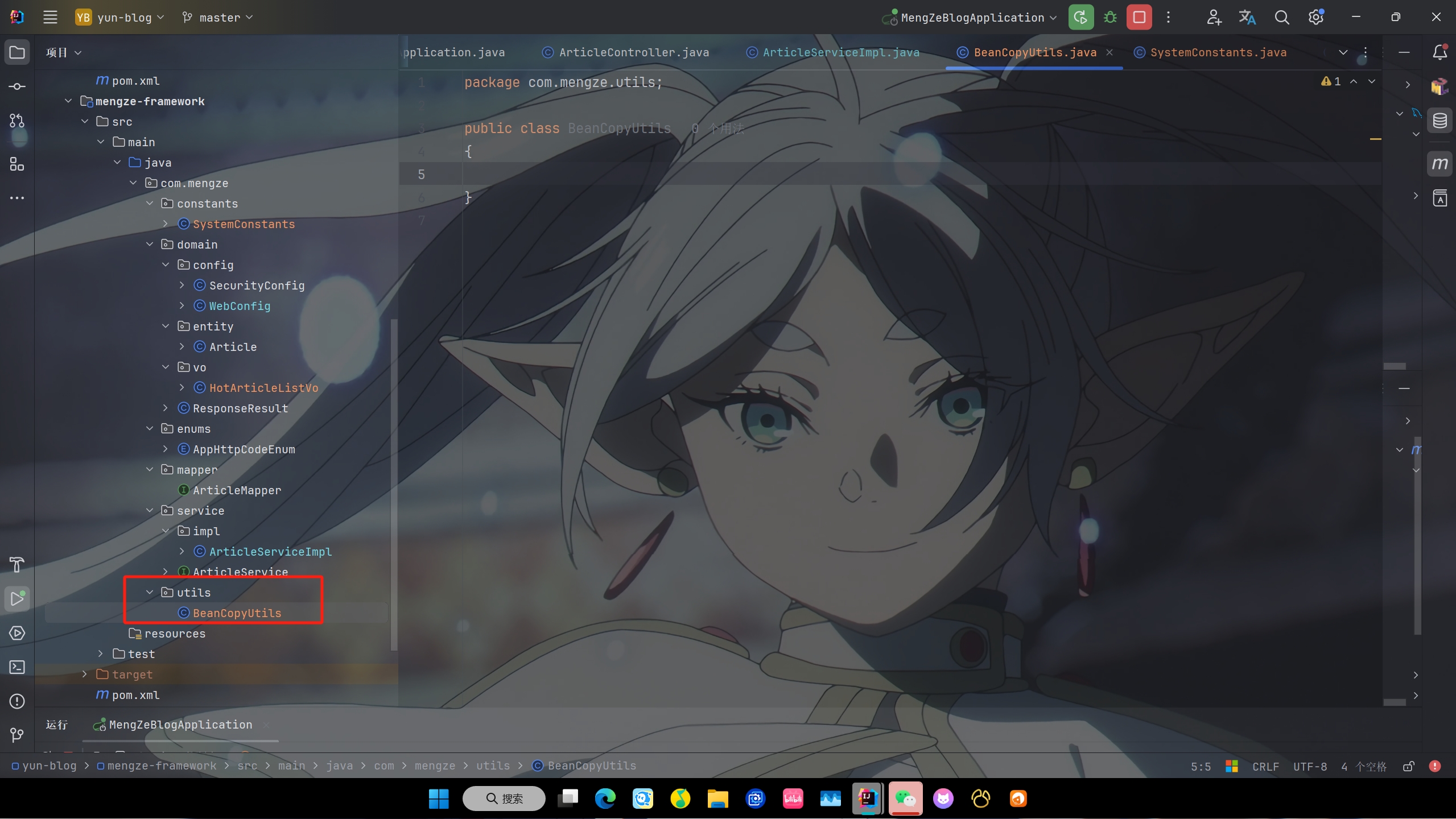Click the Windows taskbar search box
Viewport: 1456px width, 819px height.
point(504,799)
